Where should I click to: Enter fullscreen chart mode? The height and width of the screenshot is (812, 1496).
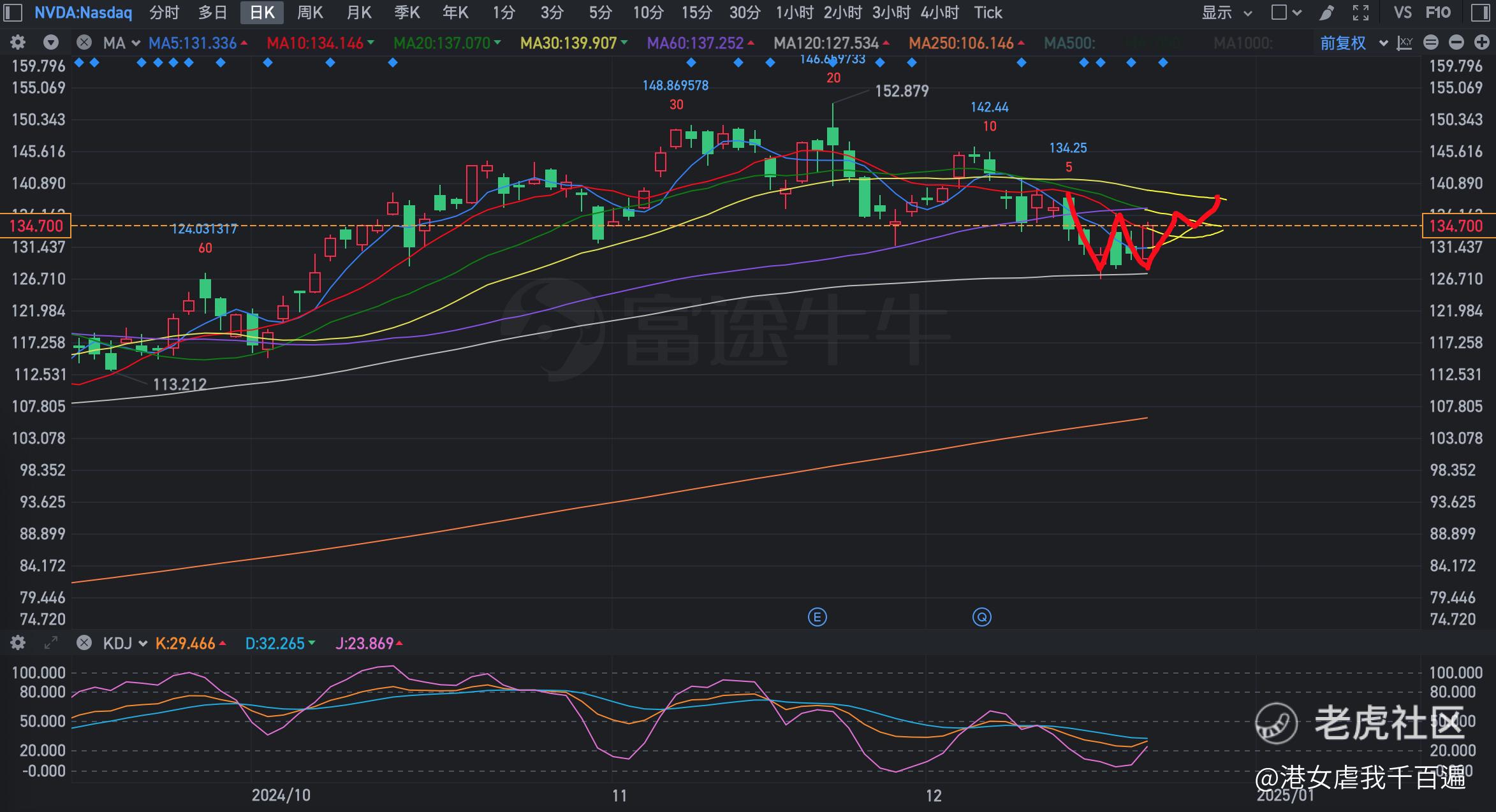[x=1361, y=13]
